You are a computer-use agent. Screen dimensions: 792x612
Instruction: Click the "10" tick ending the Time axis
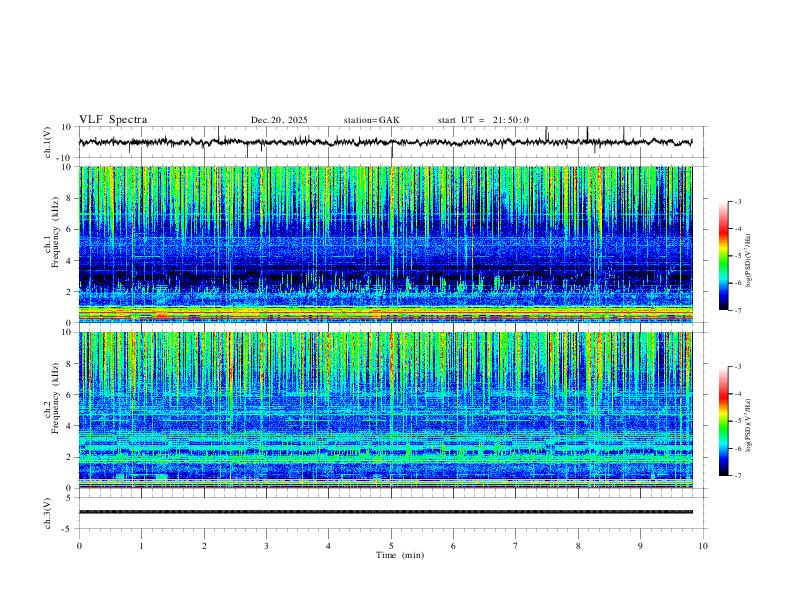[x=703, y=546]
